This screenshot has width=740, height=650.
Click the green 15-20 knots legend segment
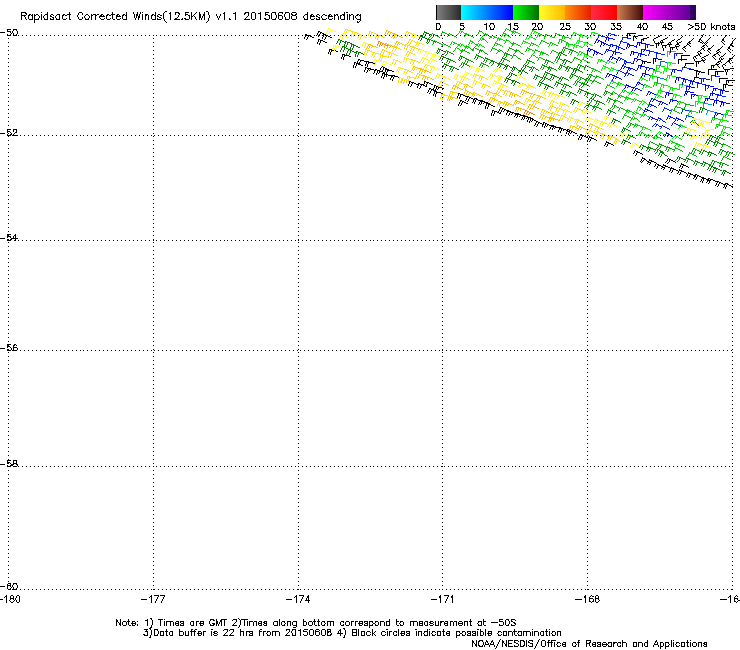(526, 12)
